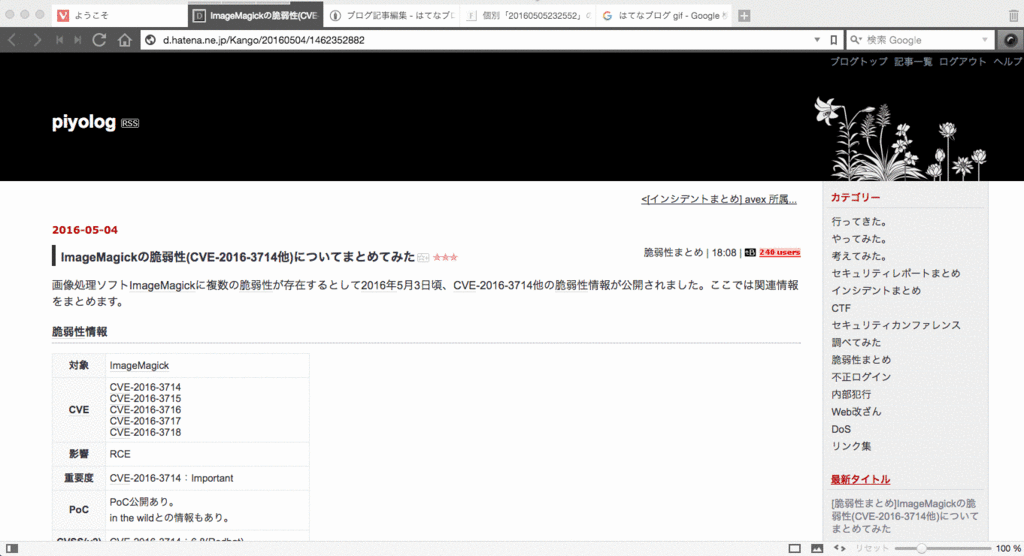Open ヘルプ link in header
This screenshot has width=1024, height=556.
point(1008,61)
